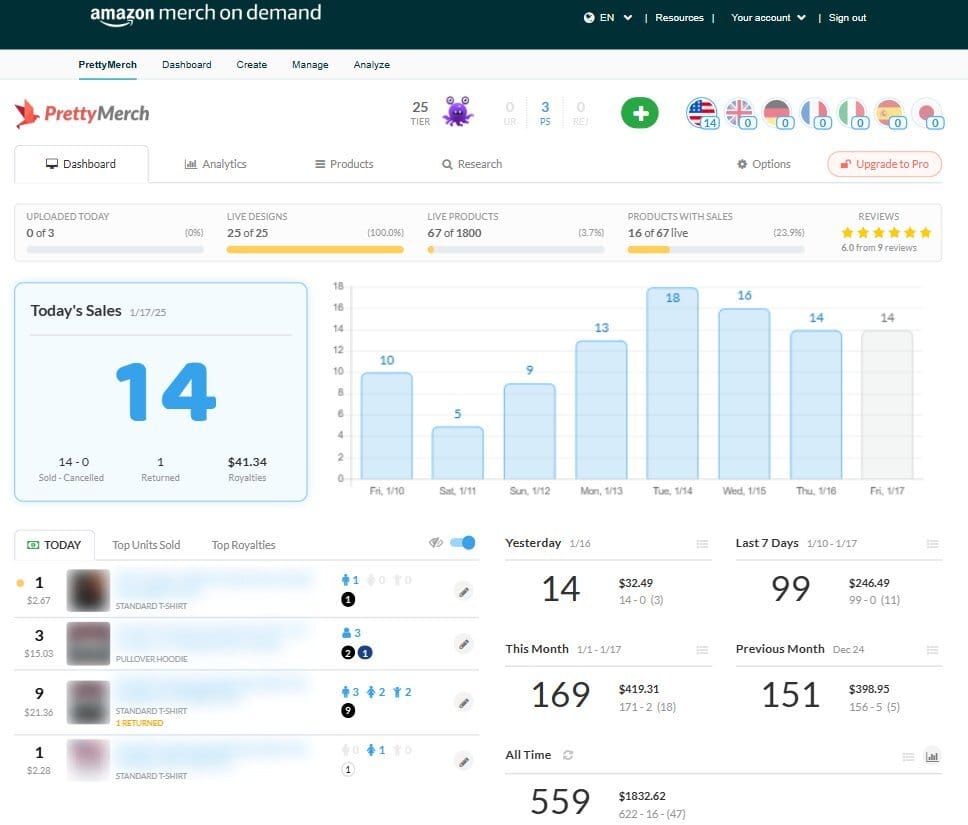Select the Germany marketplace flag
The height and width of the screenshot is (825, 968).
778,114
